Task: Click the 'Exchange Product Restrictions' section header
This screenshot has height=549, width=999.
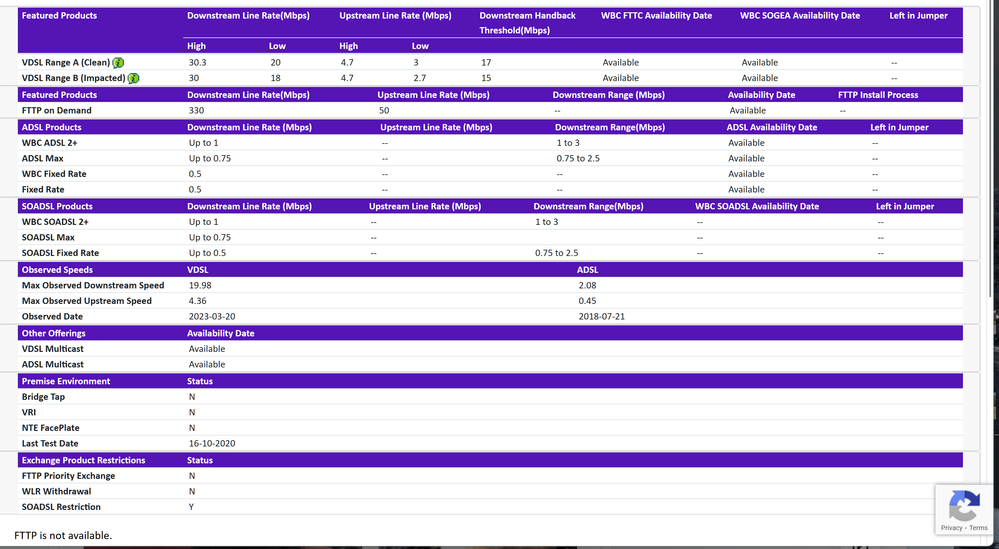Action: pos(83,460)
